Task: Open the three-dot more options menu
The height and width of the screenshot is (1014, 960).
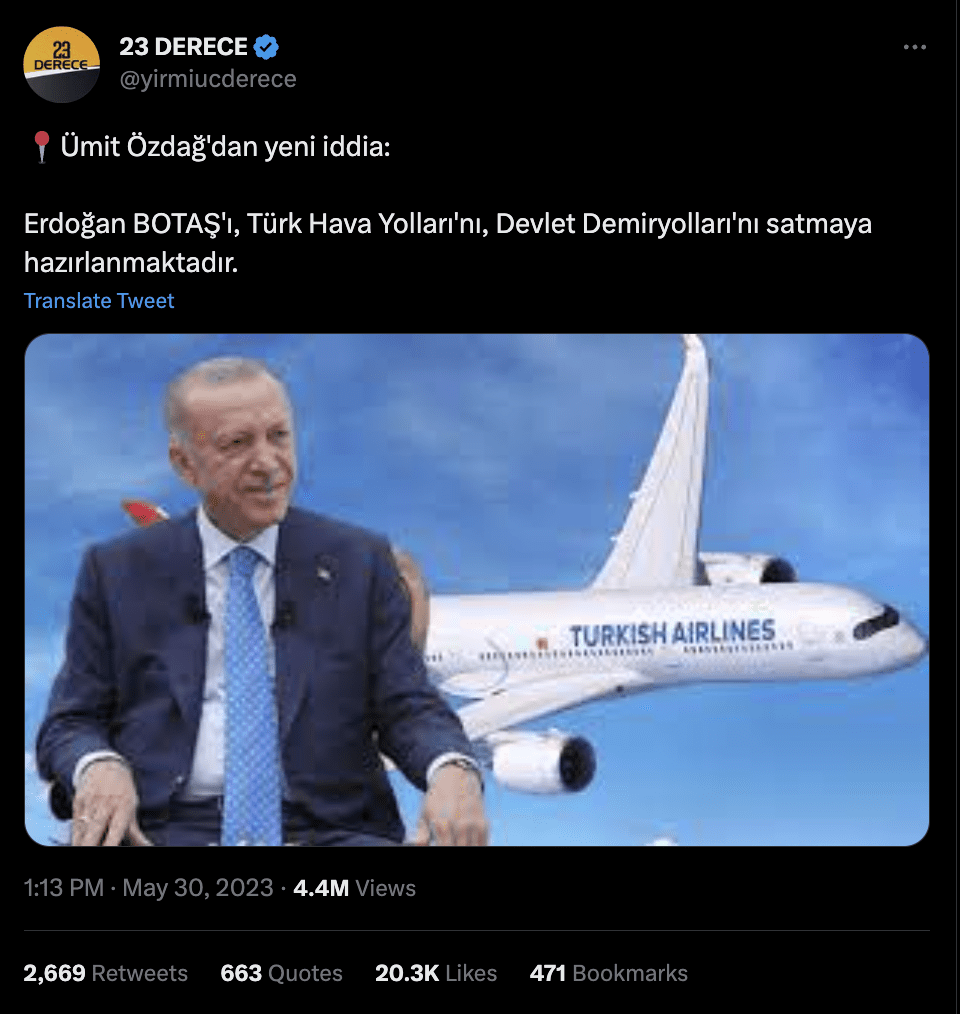Action: [x=915, y=47]
